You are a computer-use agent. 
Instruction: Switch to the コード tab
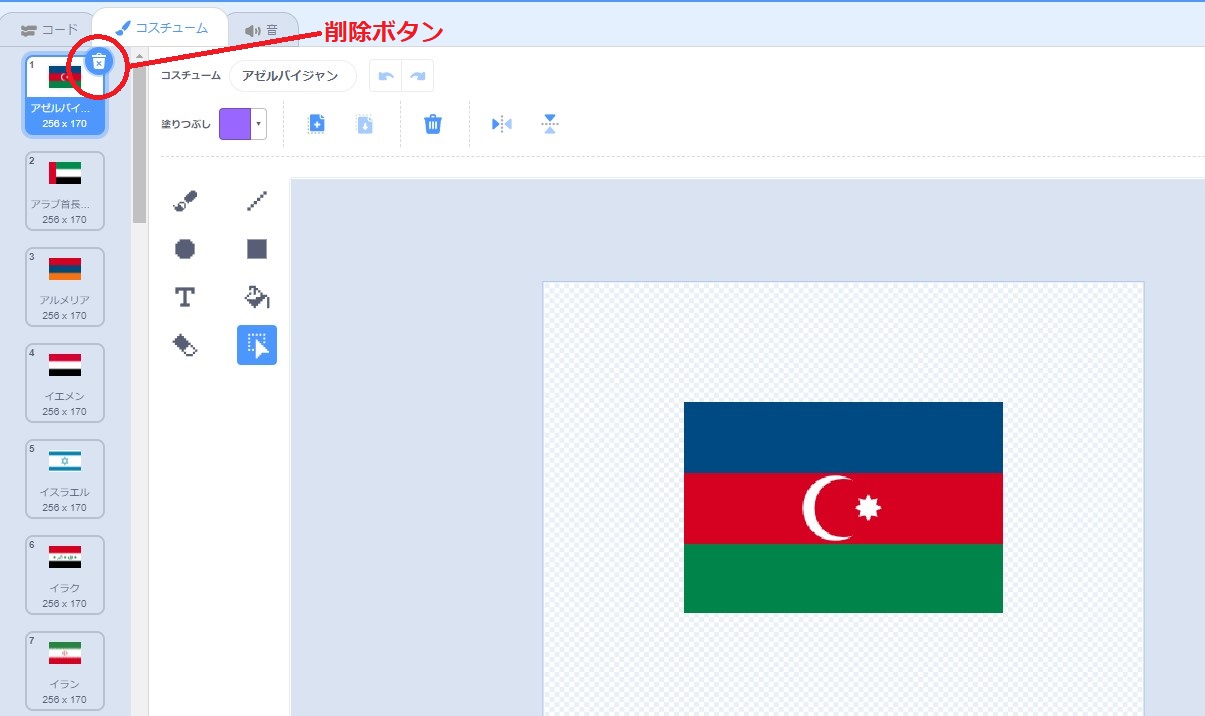(49, 30)
